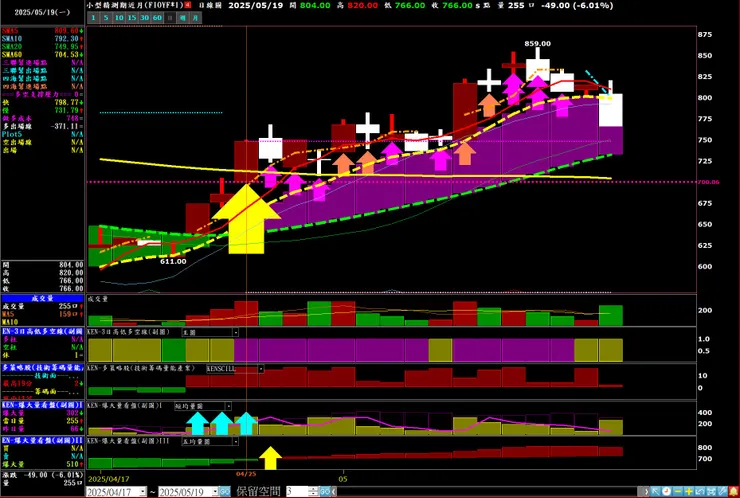Click the 700.06 price marker on axis
This screenshot has height=498, width=740.
click(x=709, y=182)
